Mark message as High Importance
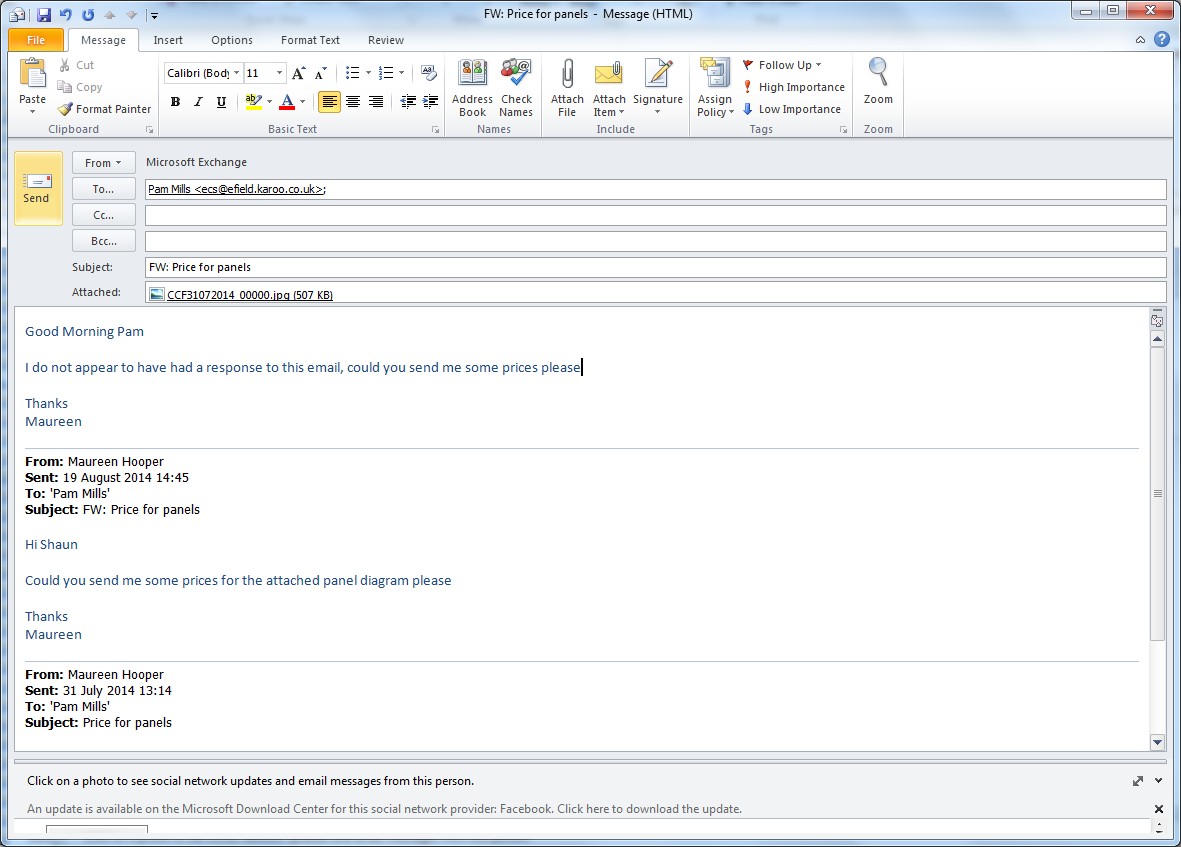1181x847 pixels. 793,87
